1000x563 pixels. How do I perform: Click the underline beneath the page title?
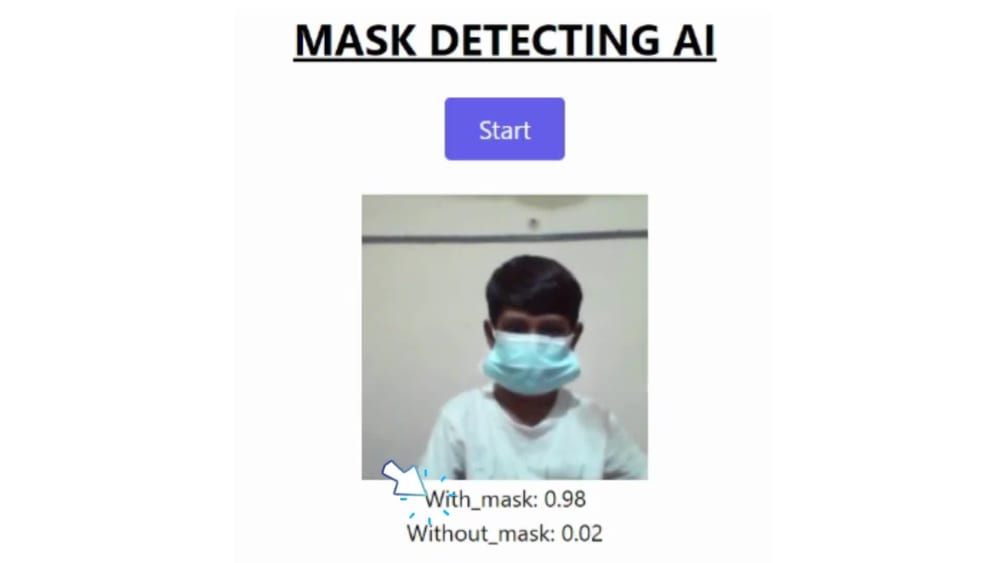tap(504, 61)
